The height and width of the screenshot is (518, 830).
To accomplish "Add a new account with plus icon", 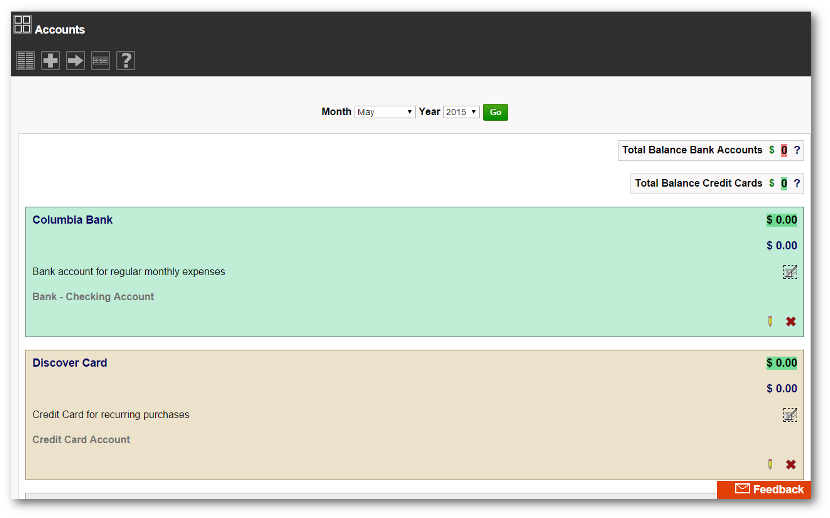I will [x=50, y=61].
